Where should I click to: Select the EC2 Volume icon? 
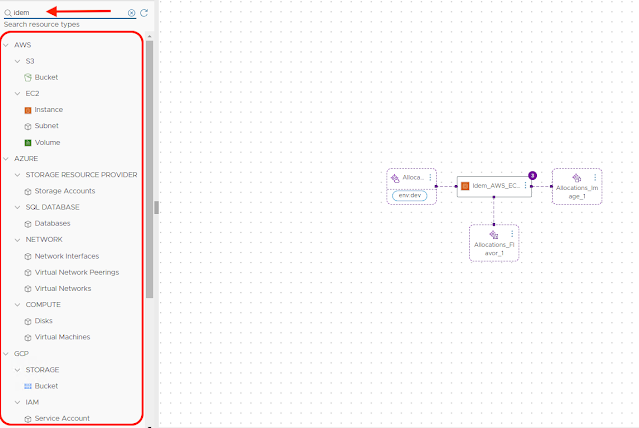pos(28,143)
